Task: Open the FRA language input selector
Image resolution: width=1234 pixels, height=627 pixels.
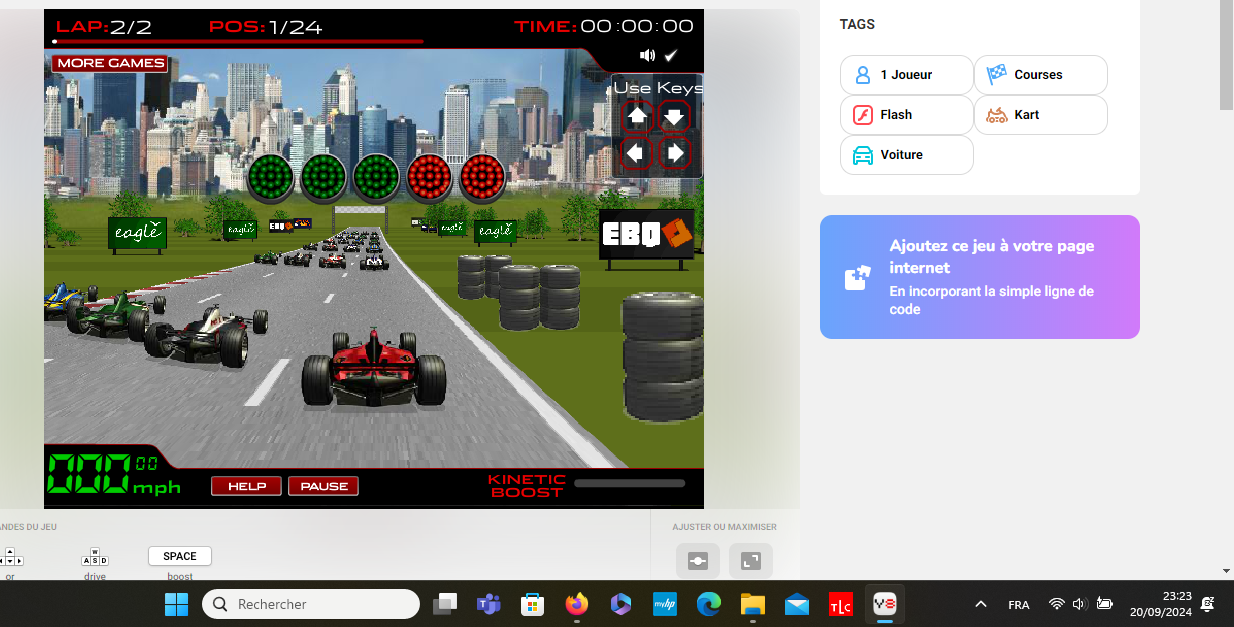Action: point(1018,604)
